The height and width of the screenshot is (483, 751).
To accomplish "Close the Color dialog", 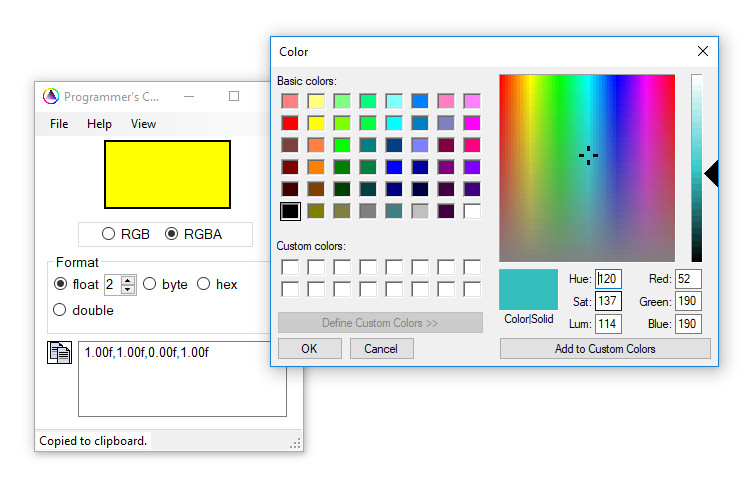I will pos(703,51).
